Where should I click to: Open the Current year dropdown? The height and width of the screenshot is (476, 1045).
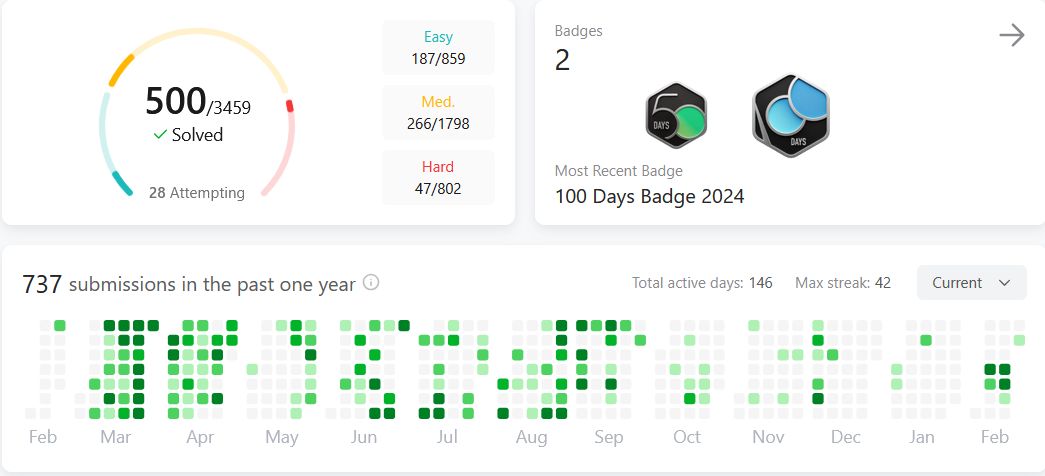pyautogui.click(x=972, y=283)
